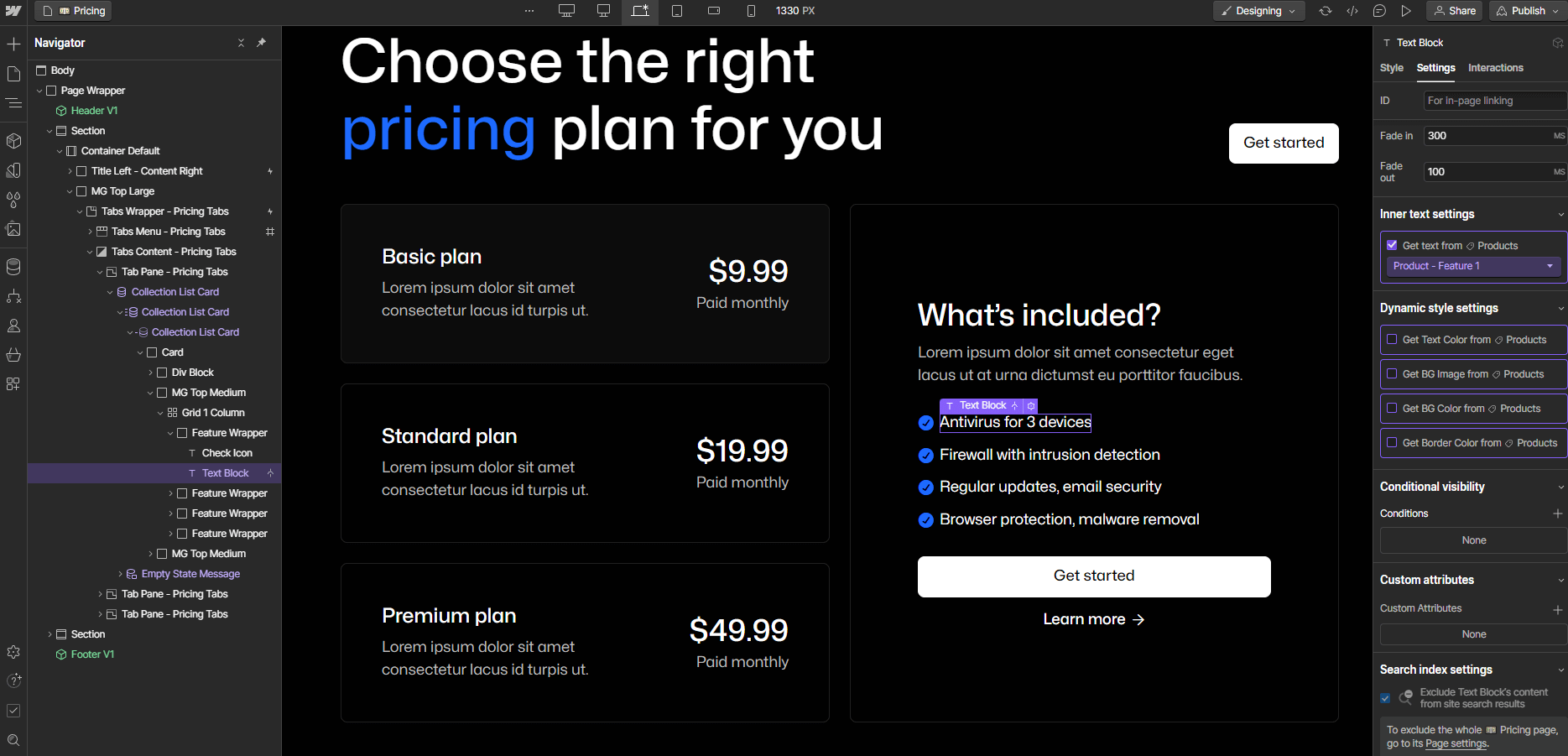The height and width of the screenshot is (756, 1568).
Task: Open the Ecommerce basket panel
Action: pyautogui.click(x=13, y=354)
